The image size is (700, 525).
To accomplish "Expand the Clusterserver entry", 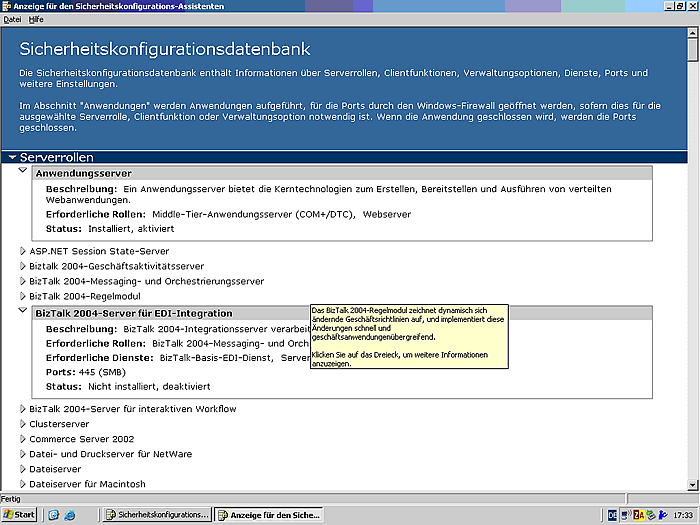I will [x=23, y=424].
